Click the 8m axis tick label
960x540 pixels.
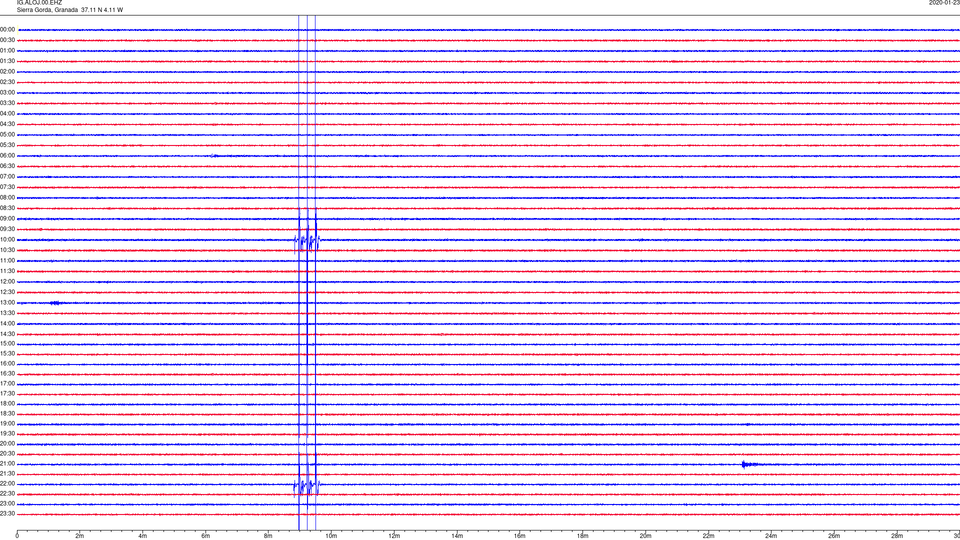click(268, 536)
